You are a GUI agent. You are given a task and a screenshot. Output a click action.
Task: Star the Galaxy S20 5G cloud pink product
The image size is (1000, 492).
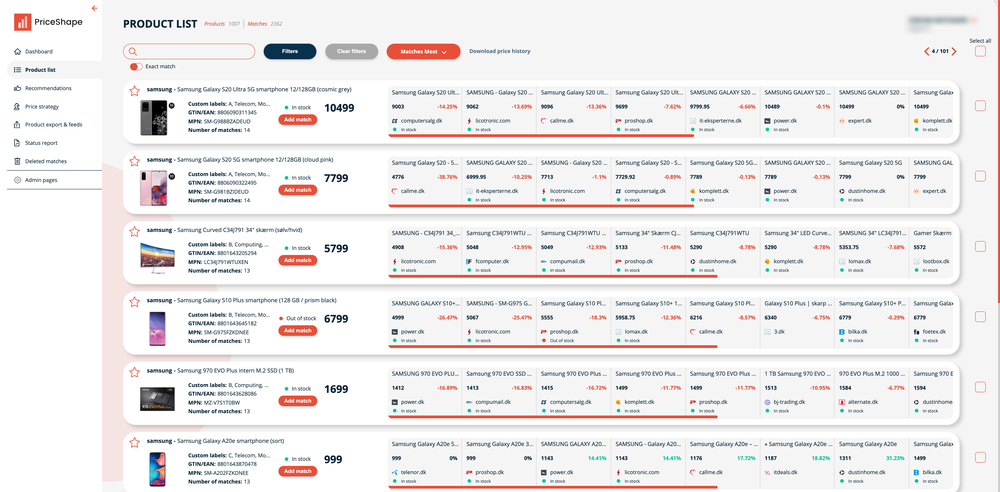click(134, 161)
